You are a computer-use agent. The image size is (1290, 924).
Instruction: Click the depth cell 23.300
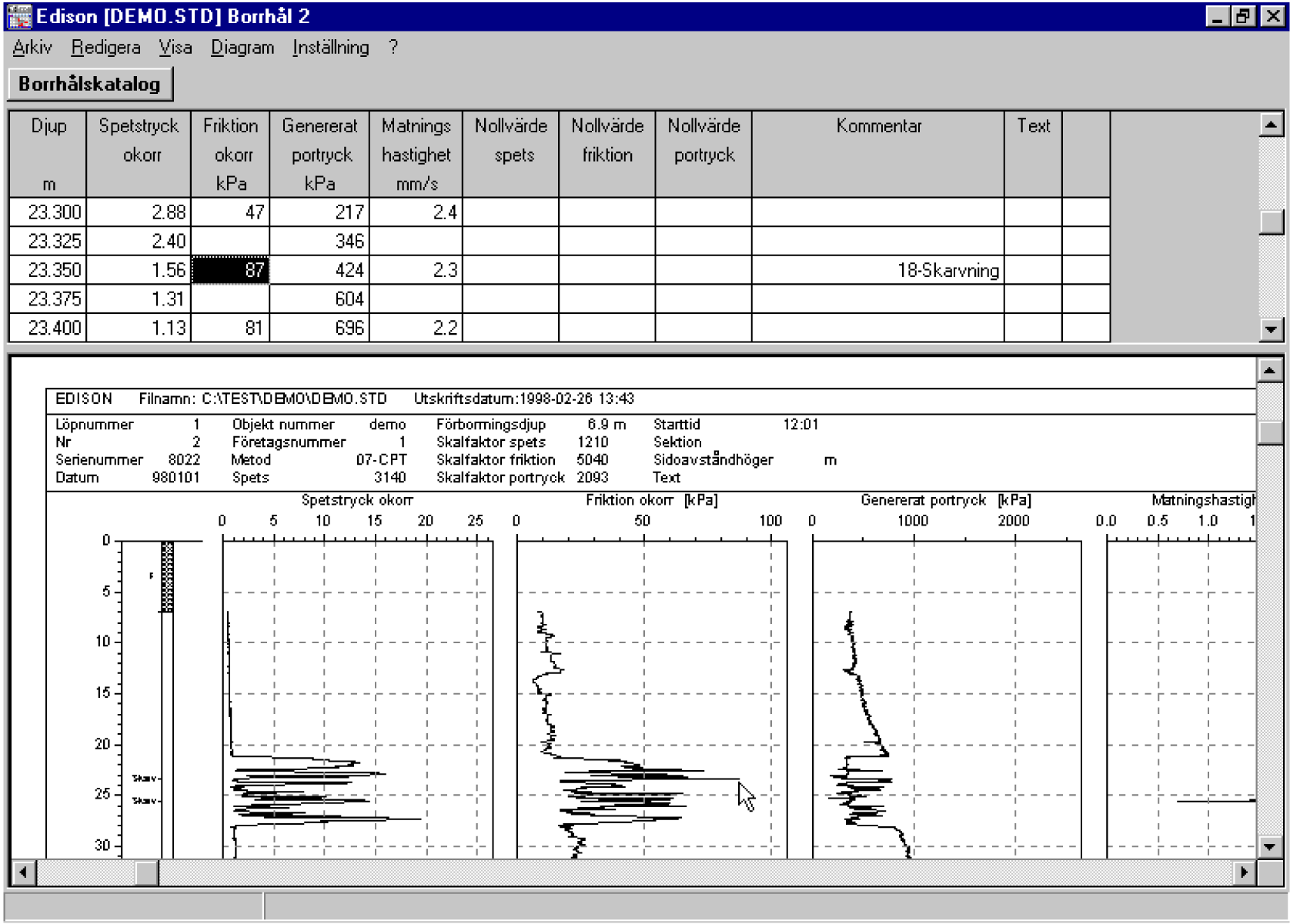[x=48, y=212]
